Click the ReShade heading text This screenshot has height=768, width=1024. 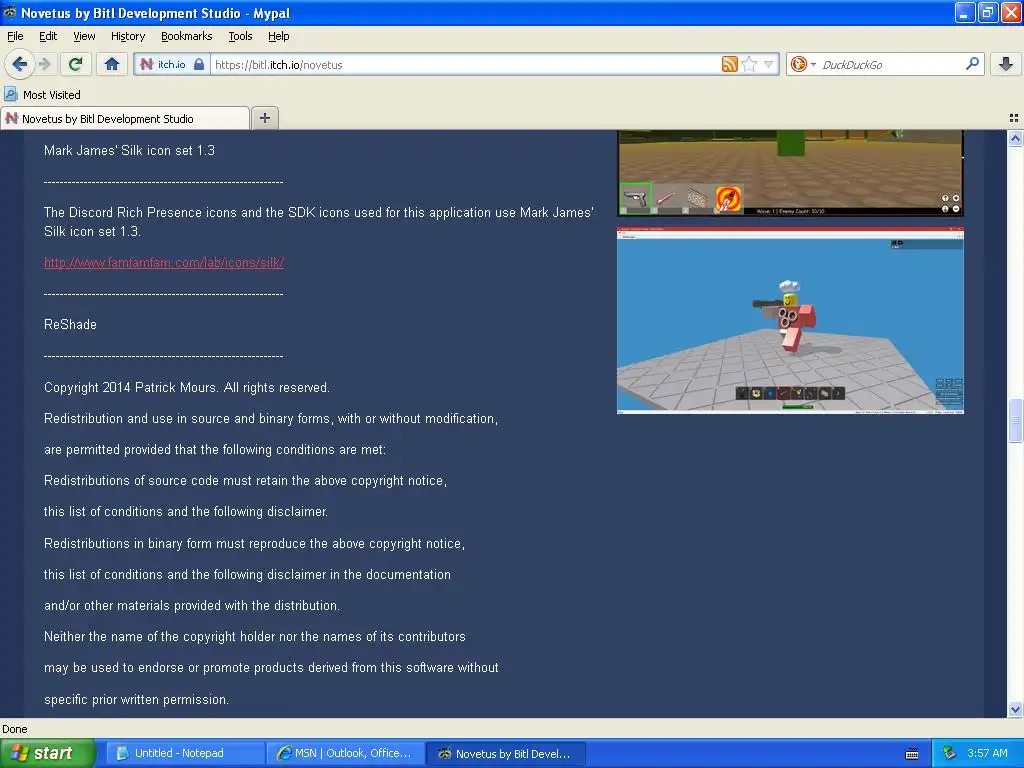[x=70, y=325]
